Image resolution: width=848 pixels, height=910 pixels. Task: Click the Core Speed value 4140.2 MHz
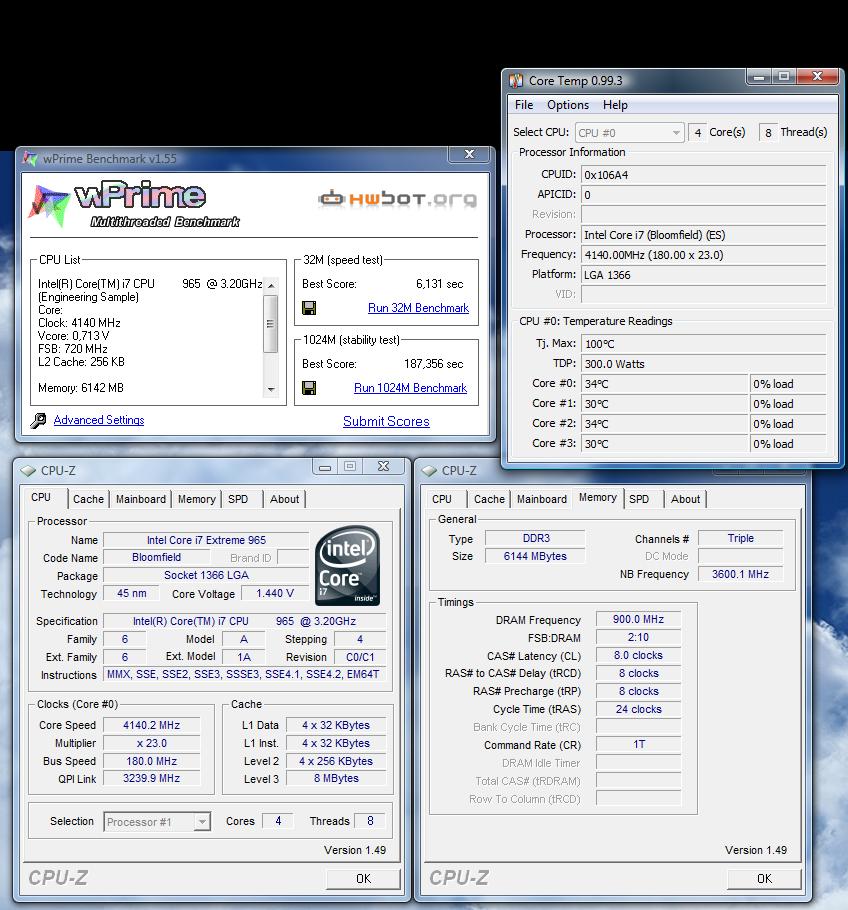(151, 725)
